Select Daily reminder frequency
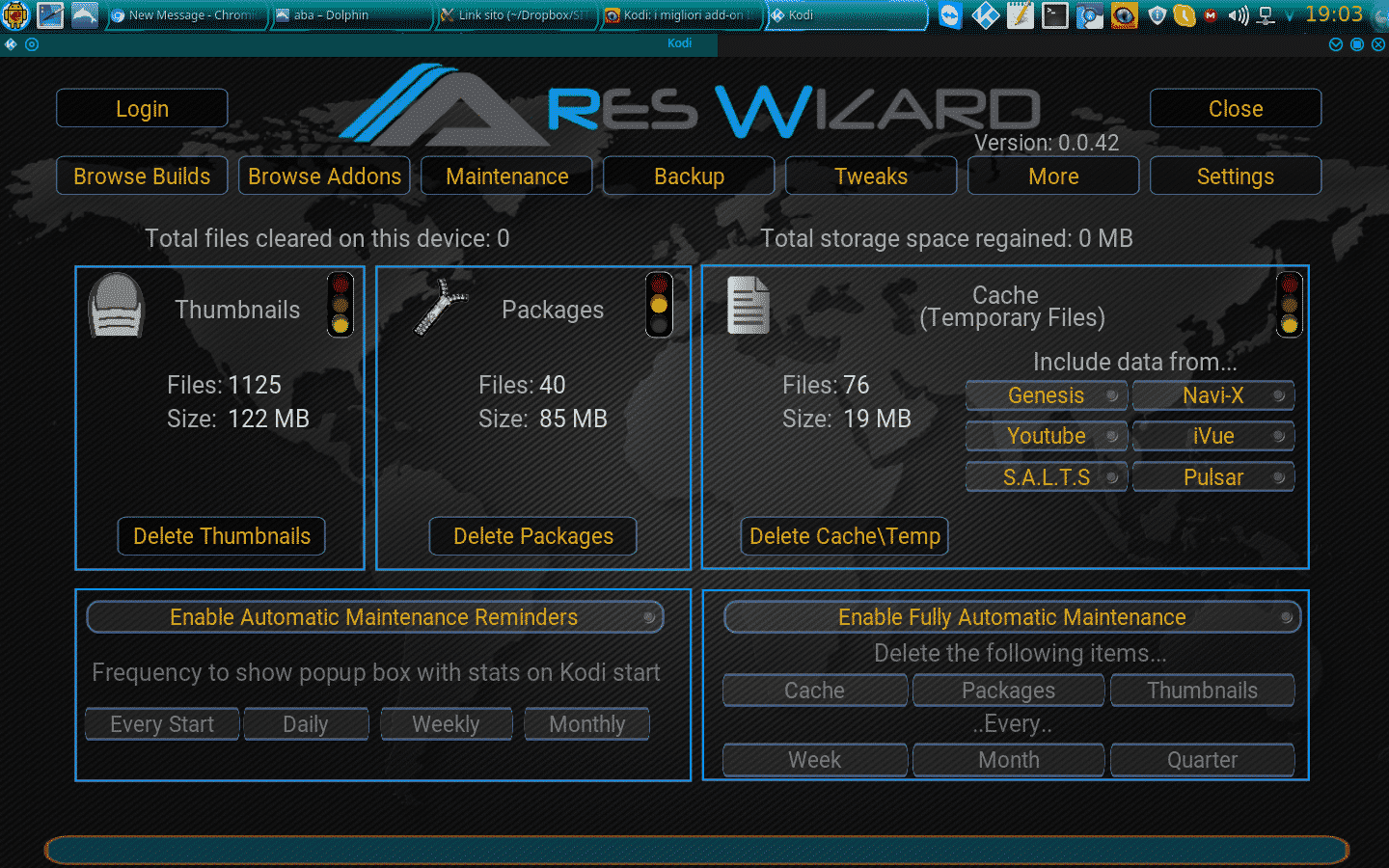This screenshot has width=1389, height=868. point(306,723)
